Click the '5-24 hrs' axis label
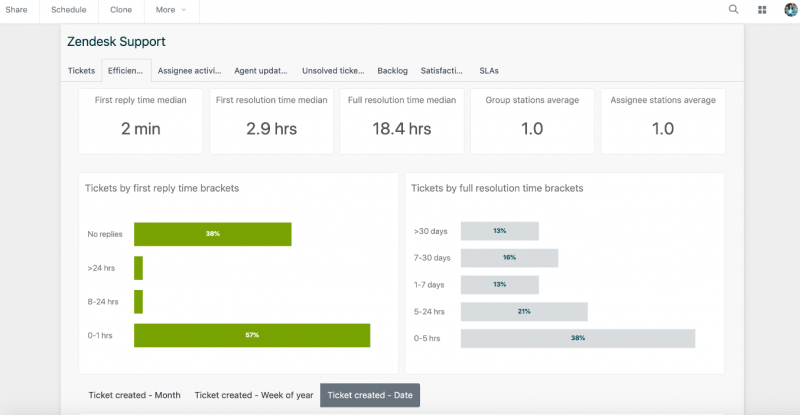 tap(429, 311)
